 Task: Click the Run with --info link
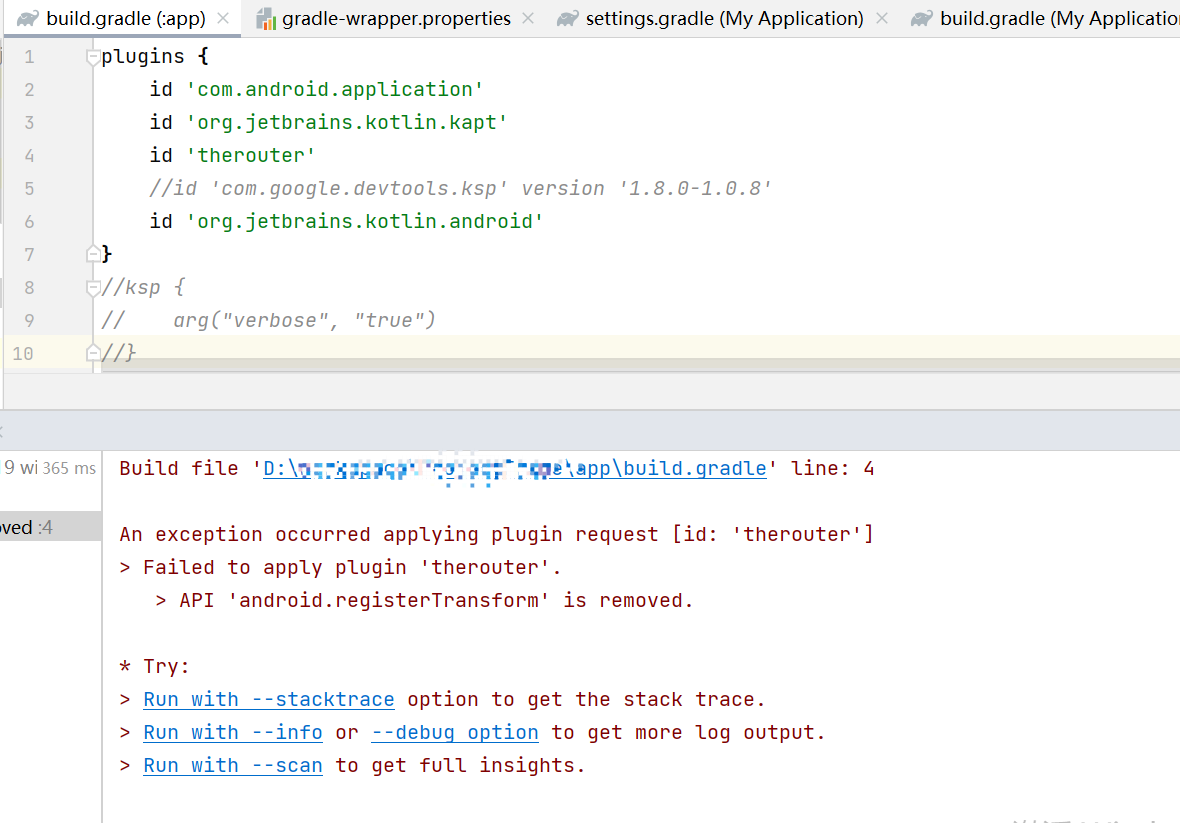point(233,732)
